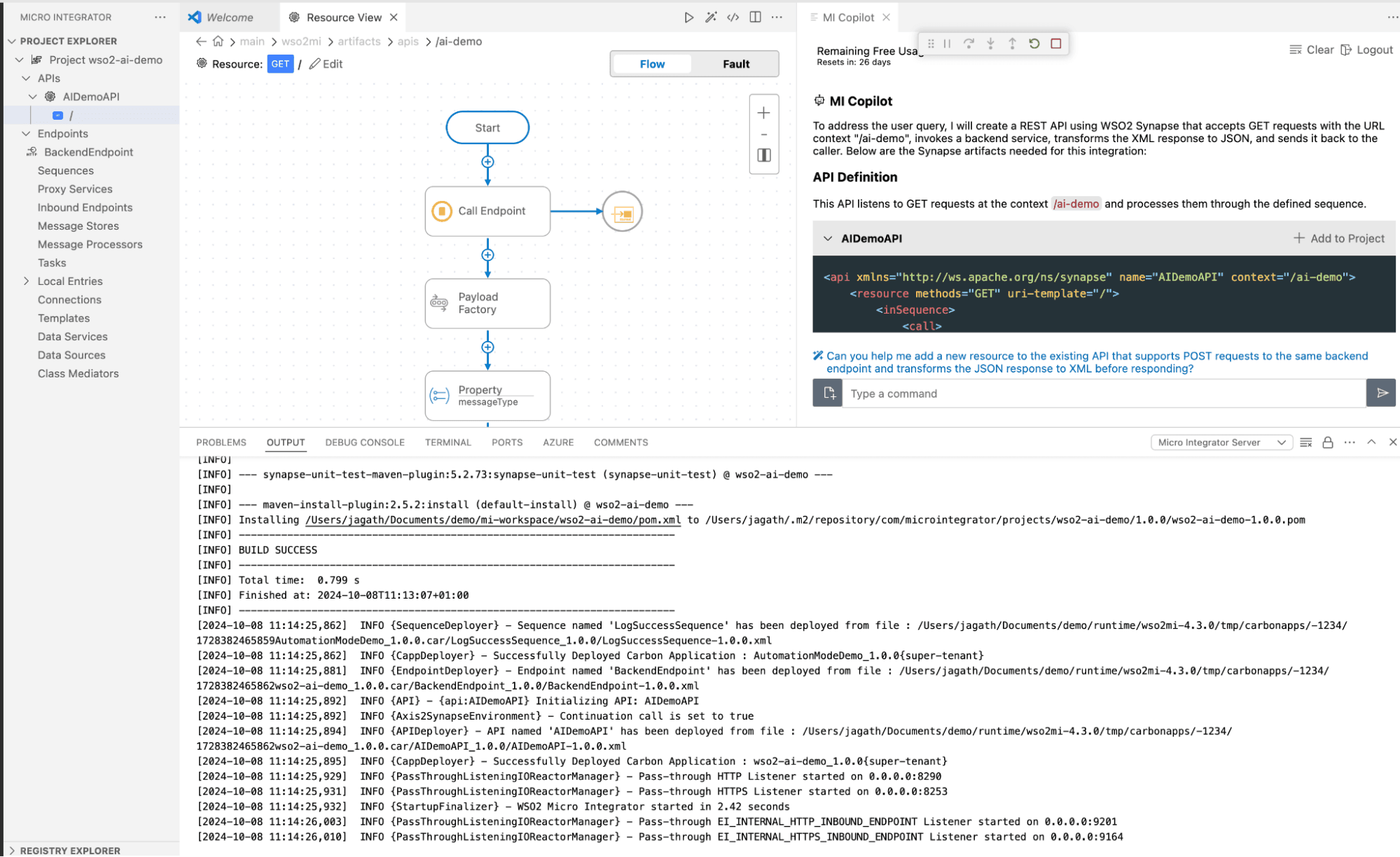1400x857 pixels.
Task: Click the Send command arrow in Copilot
Action: (1381, 393)
